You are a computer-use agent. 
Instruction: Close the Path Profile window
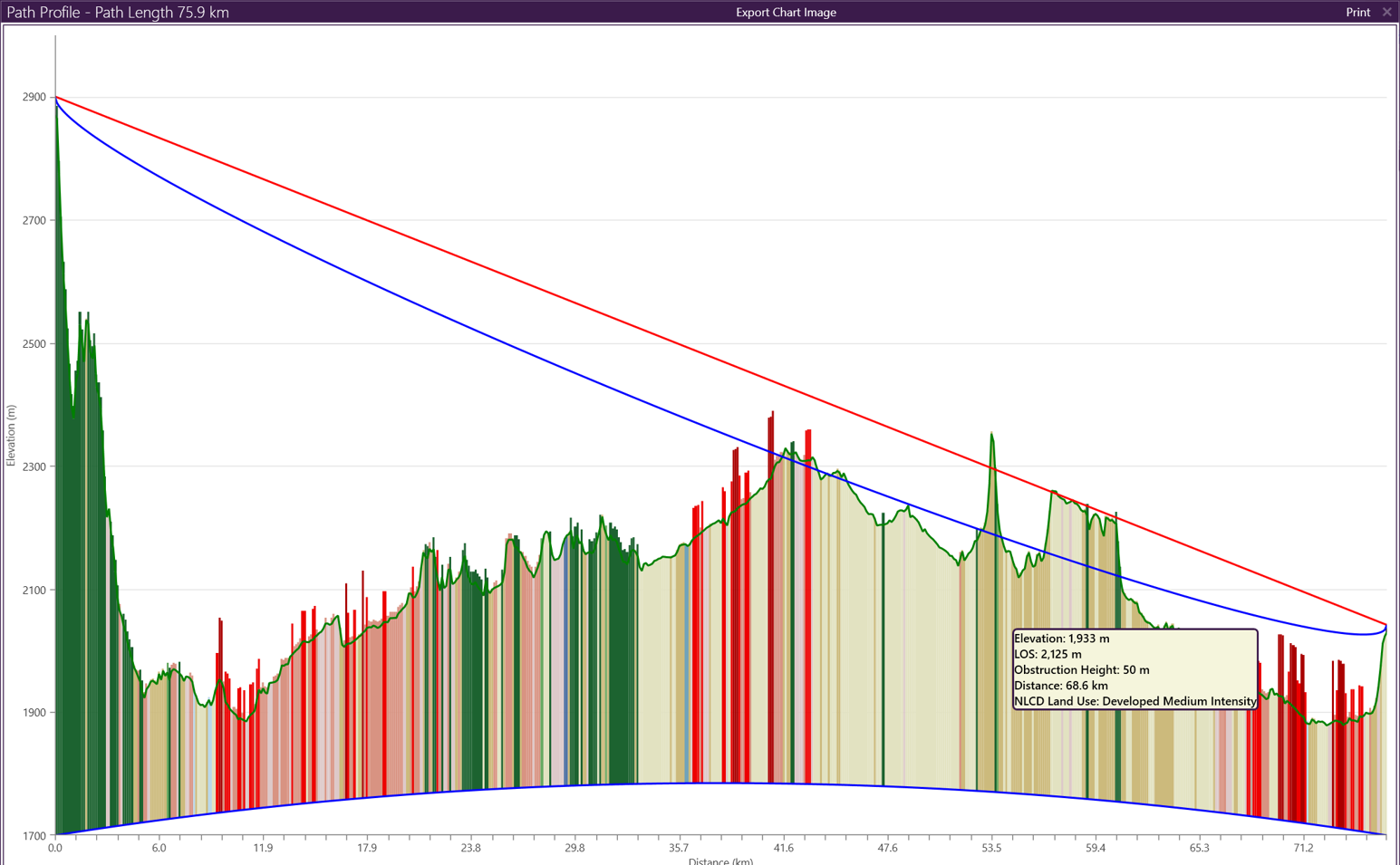pos(1386,12)
